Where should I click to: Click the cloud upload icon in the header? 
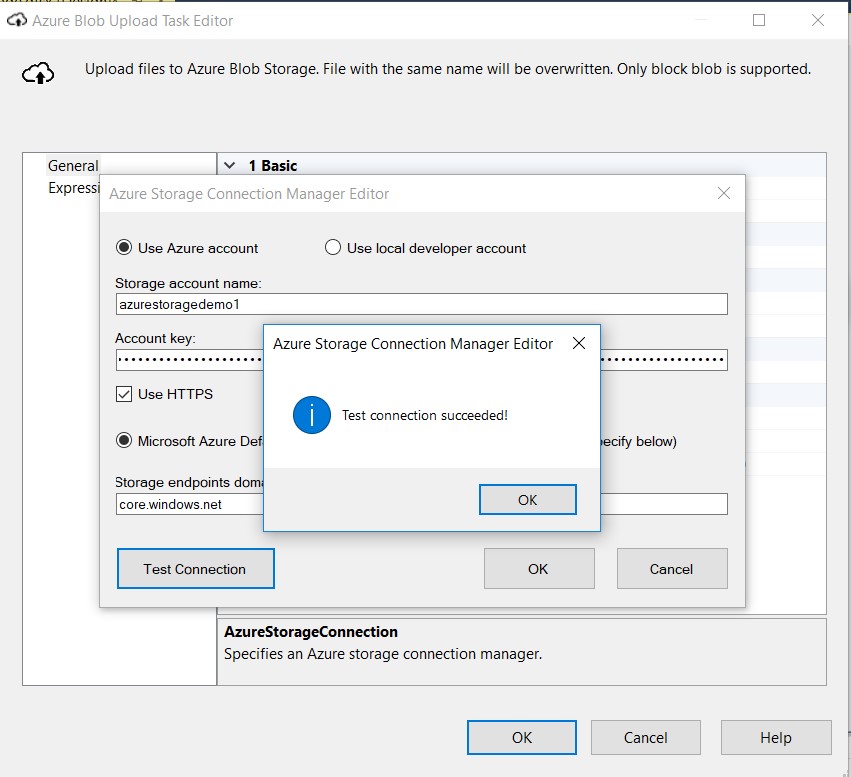pos(38,71)
